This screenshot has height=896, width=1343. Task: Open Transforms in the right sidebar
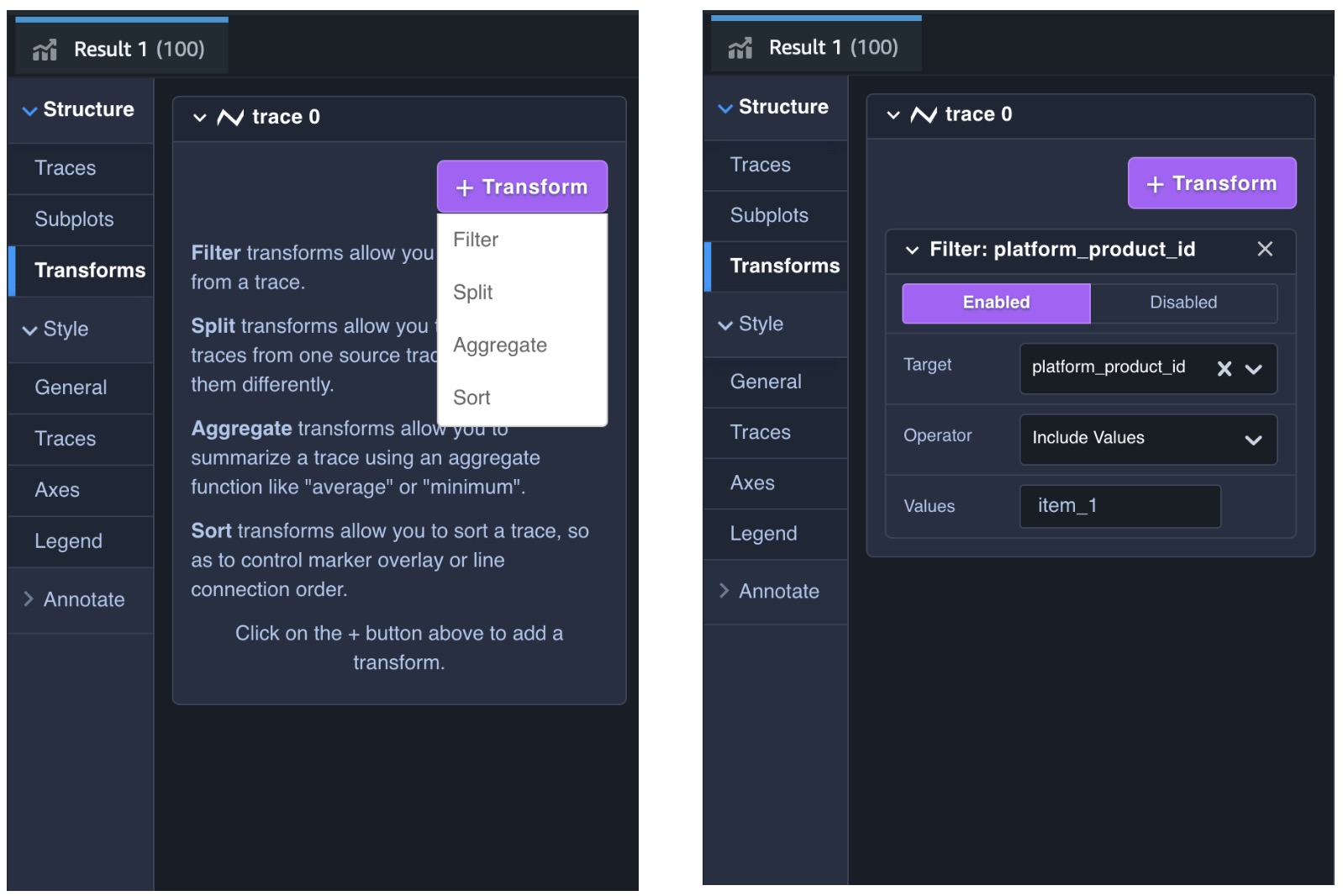[776, 266]
